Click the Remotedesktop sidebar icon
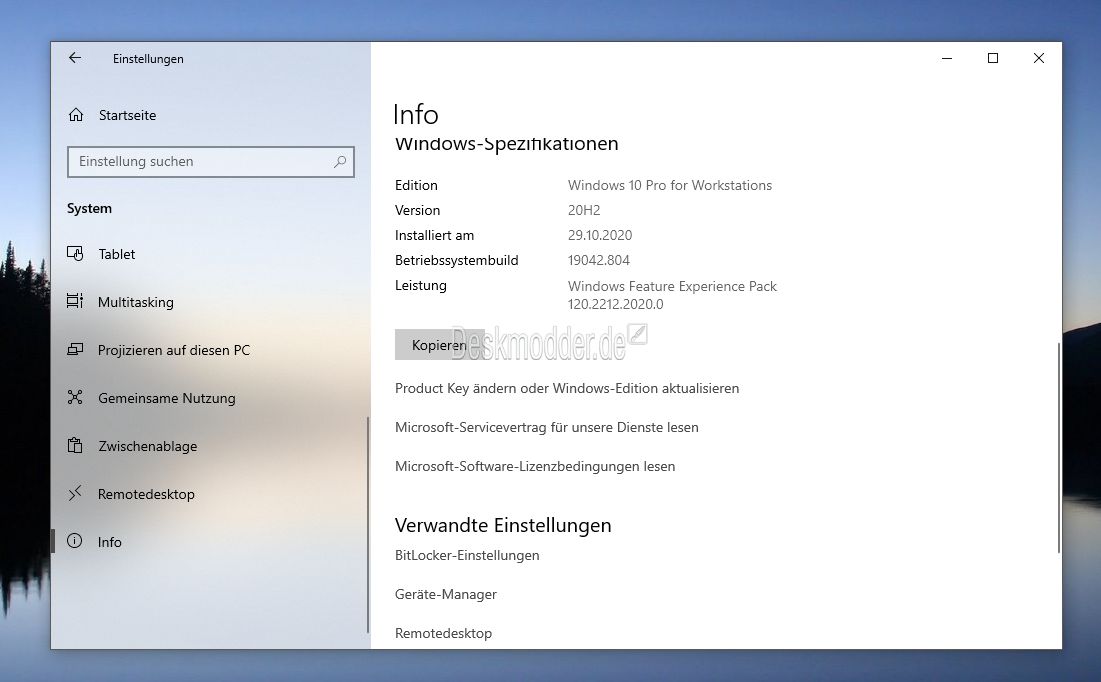 tap(75, 493)
